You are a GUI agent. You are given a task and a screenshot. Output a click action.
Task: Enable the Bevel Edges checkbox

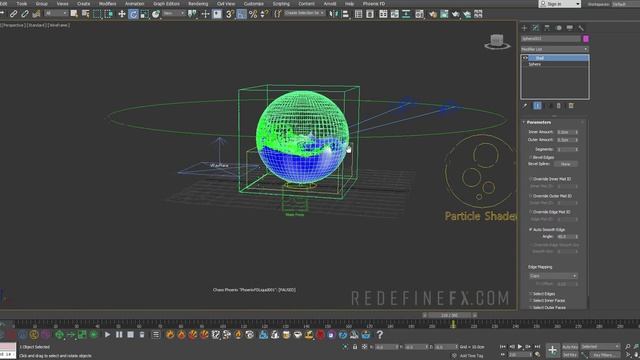coord(531,157)
